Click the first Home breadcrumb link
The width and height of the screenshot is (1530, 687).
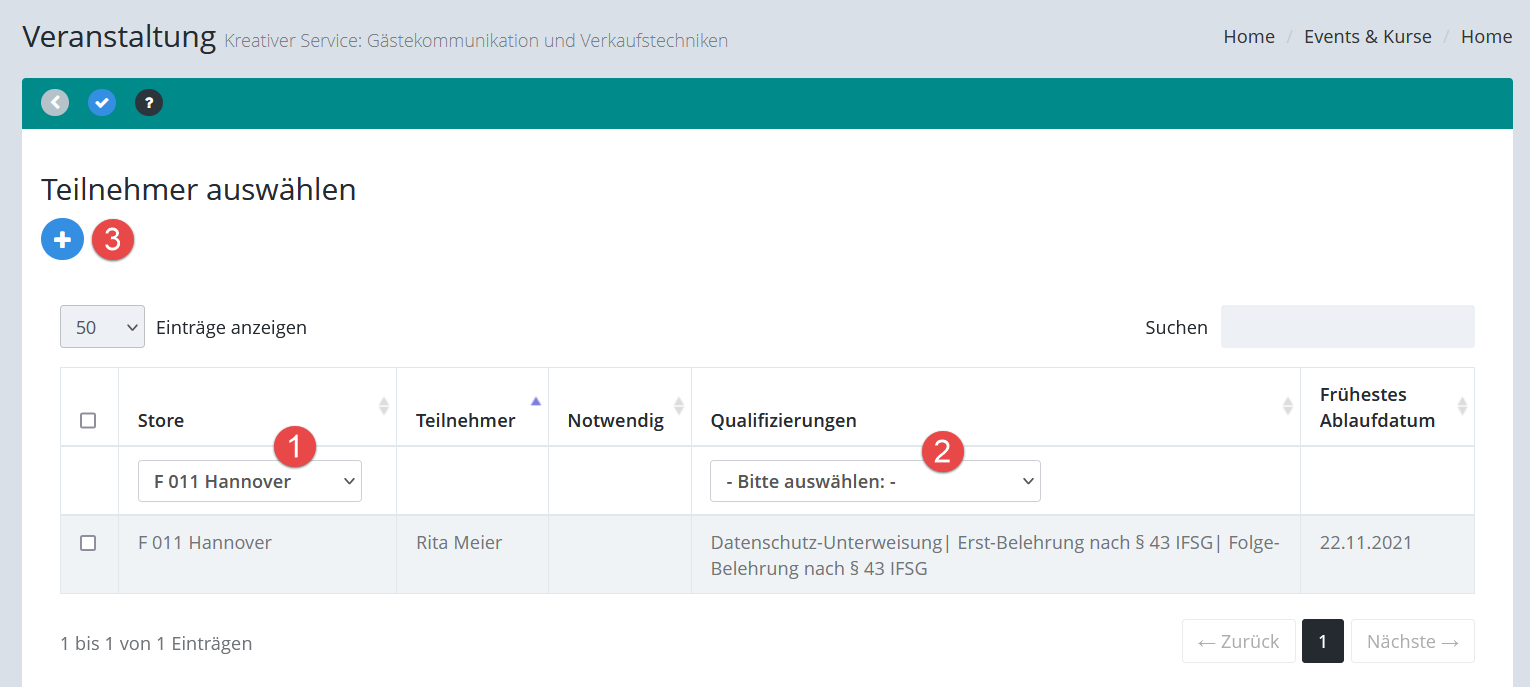pyautogui.click(x=1249, y=37)
